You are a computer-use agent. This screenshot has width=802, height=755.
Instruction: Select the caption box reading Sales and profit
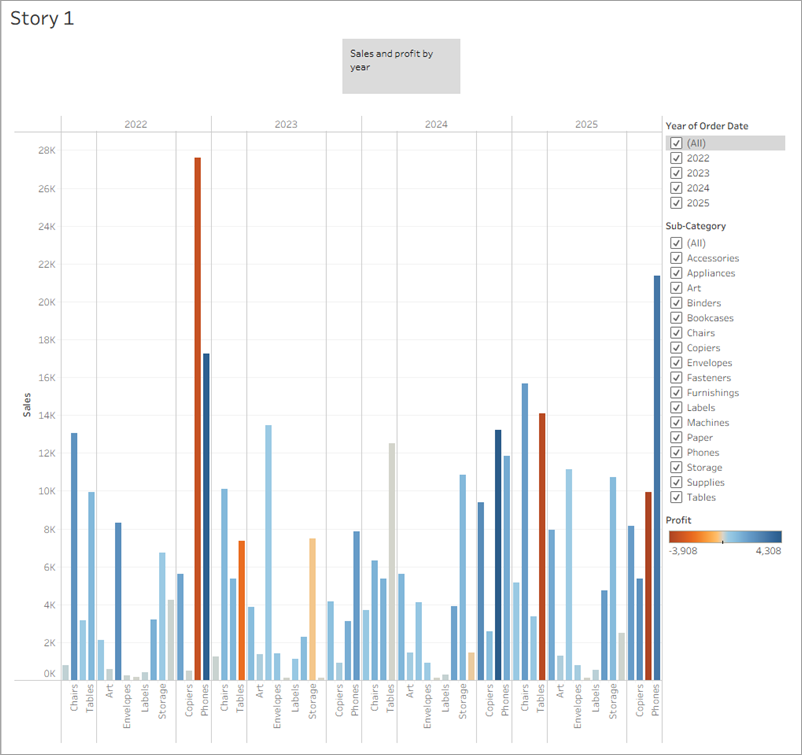point(400,66)
